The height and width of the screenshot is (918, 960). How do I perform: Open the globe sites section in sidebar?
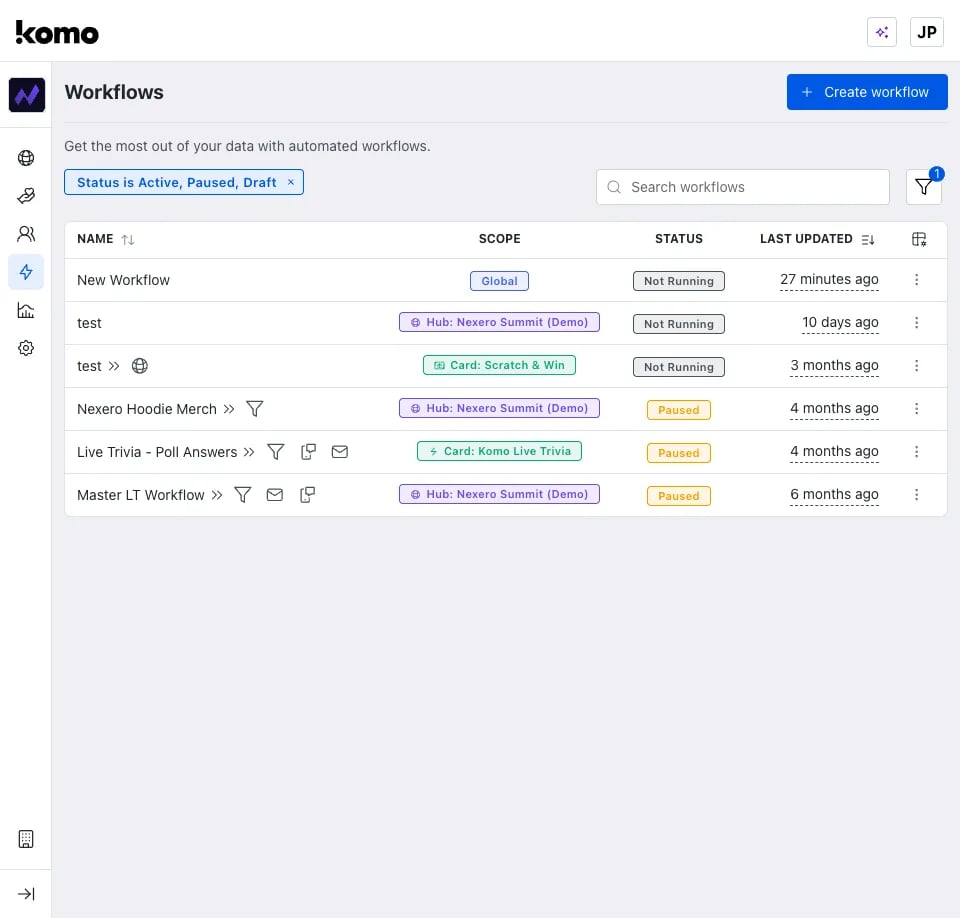coord(26,158)
